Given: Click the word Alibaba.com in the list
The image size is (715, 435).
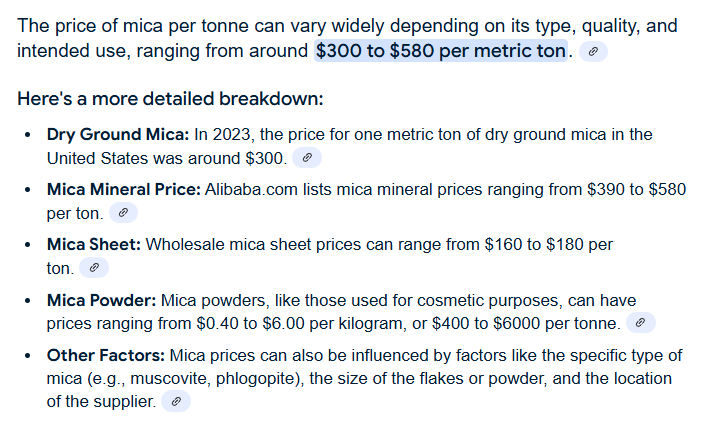Looking at the screenshot, I should coord(251,189).
